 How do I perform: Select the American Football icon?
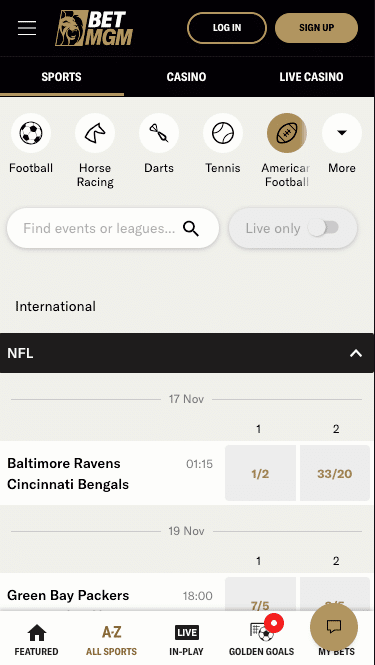pos(287,133)
